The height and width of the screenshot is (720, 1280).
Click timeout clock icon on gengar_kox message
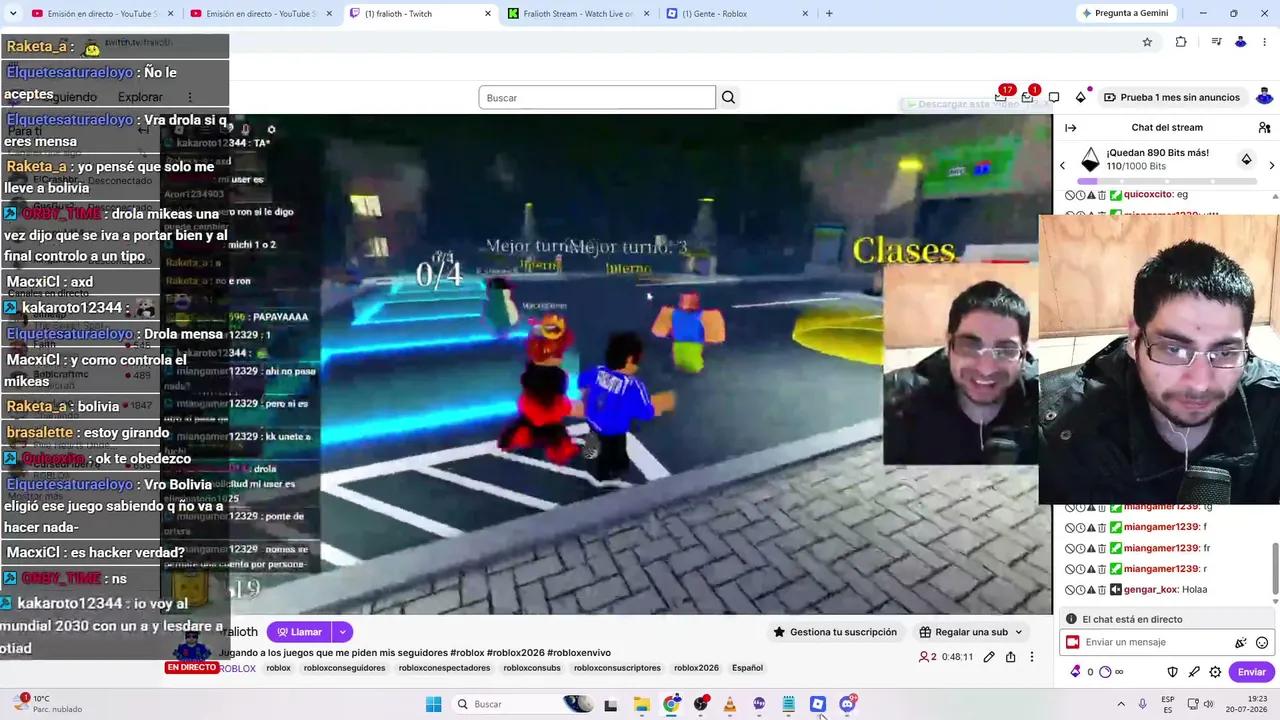pyautogui.click(x=1081, y=590)
